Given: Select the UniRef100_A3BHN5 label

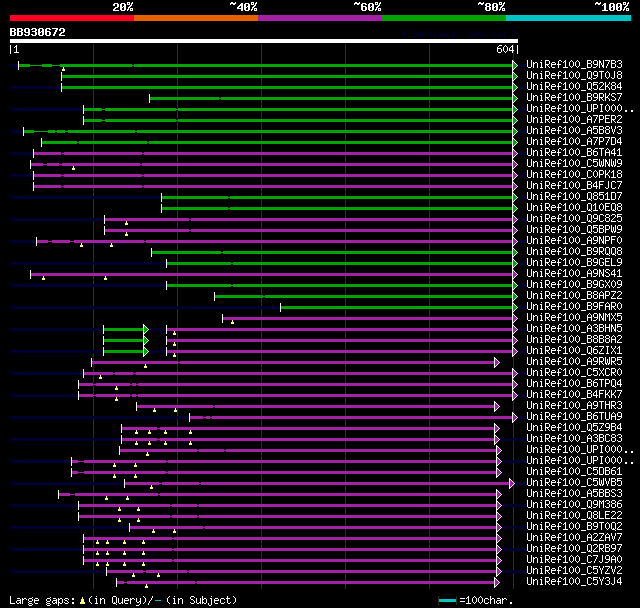Looking at the screenshot, I should (x=574, y=329).
